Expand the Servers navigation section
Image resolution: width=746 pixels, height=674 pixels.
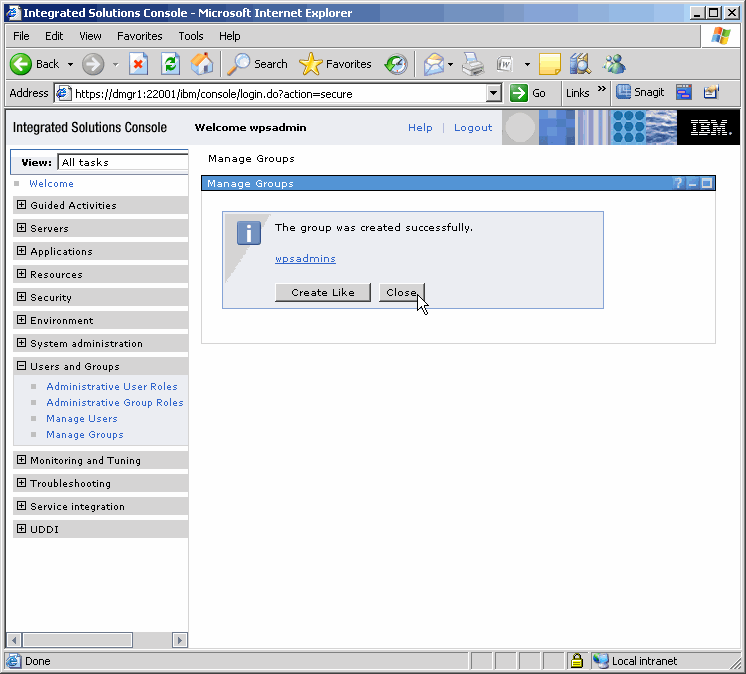[x=22, y=229]
